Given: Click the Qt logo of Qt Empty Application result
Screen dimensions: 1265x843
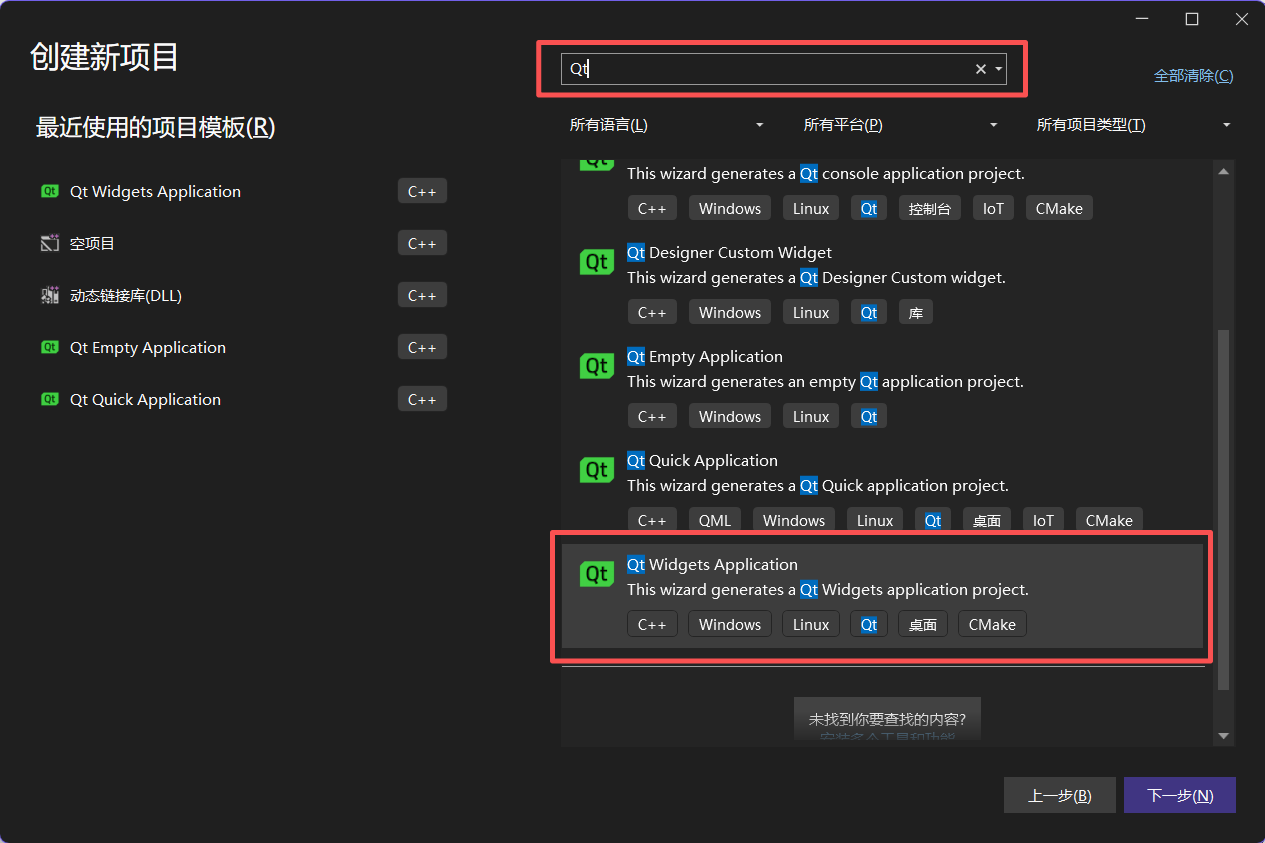Looking at the screenshot, I should pos(597,367).
